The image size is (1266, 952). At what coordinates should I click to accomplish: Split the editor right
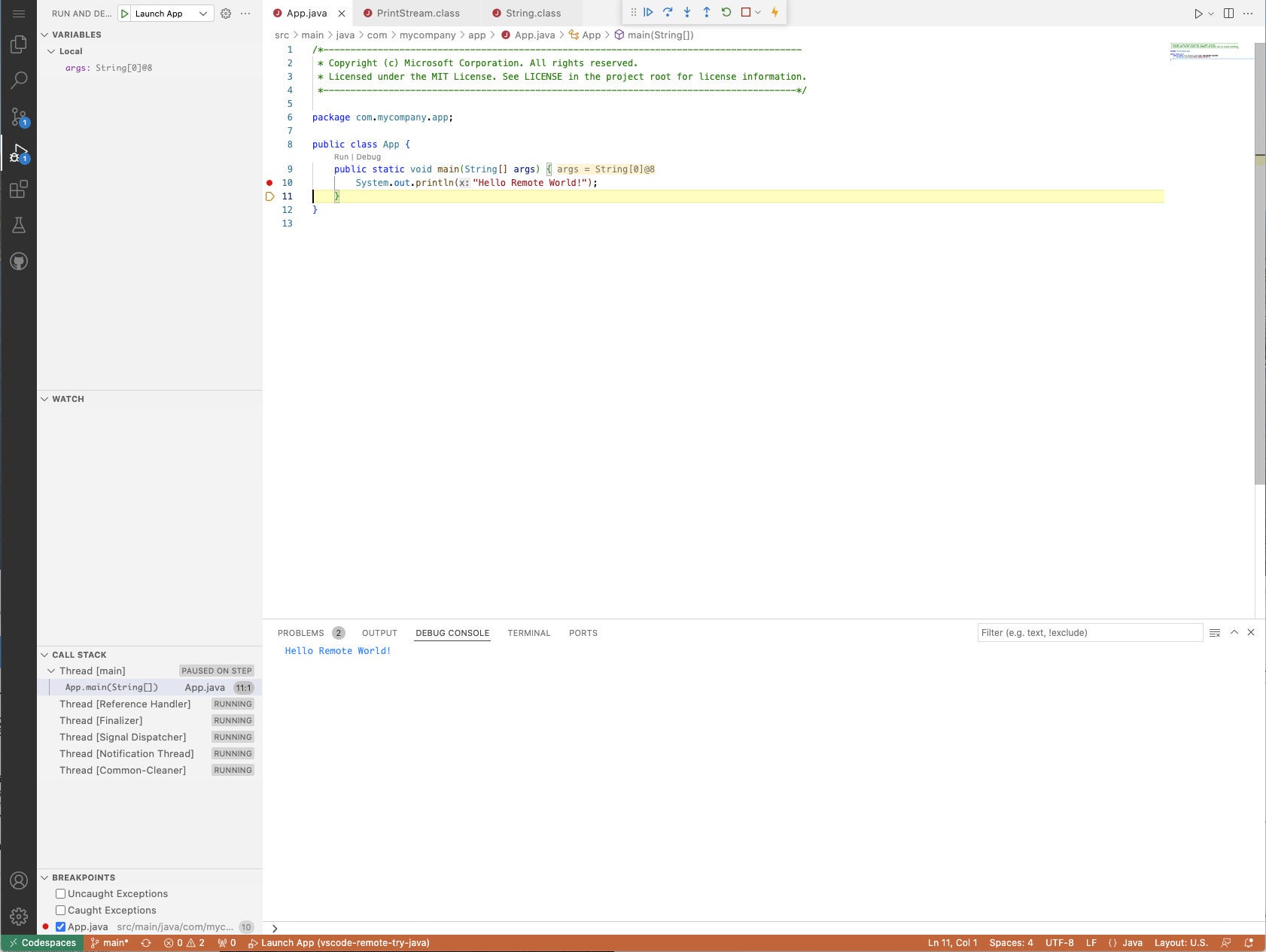(1228, 14)
